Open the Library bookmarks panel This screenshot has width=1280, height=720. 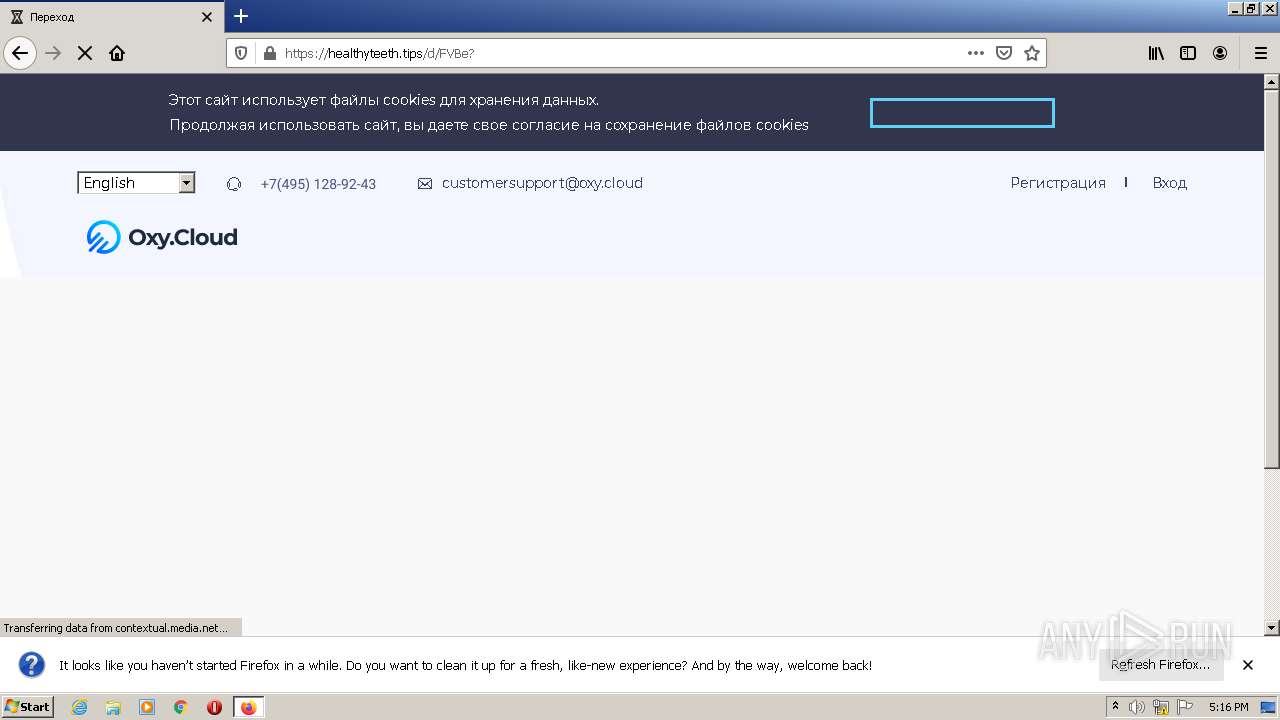[1156, 53]
